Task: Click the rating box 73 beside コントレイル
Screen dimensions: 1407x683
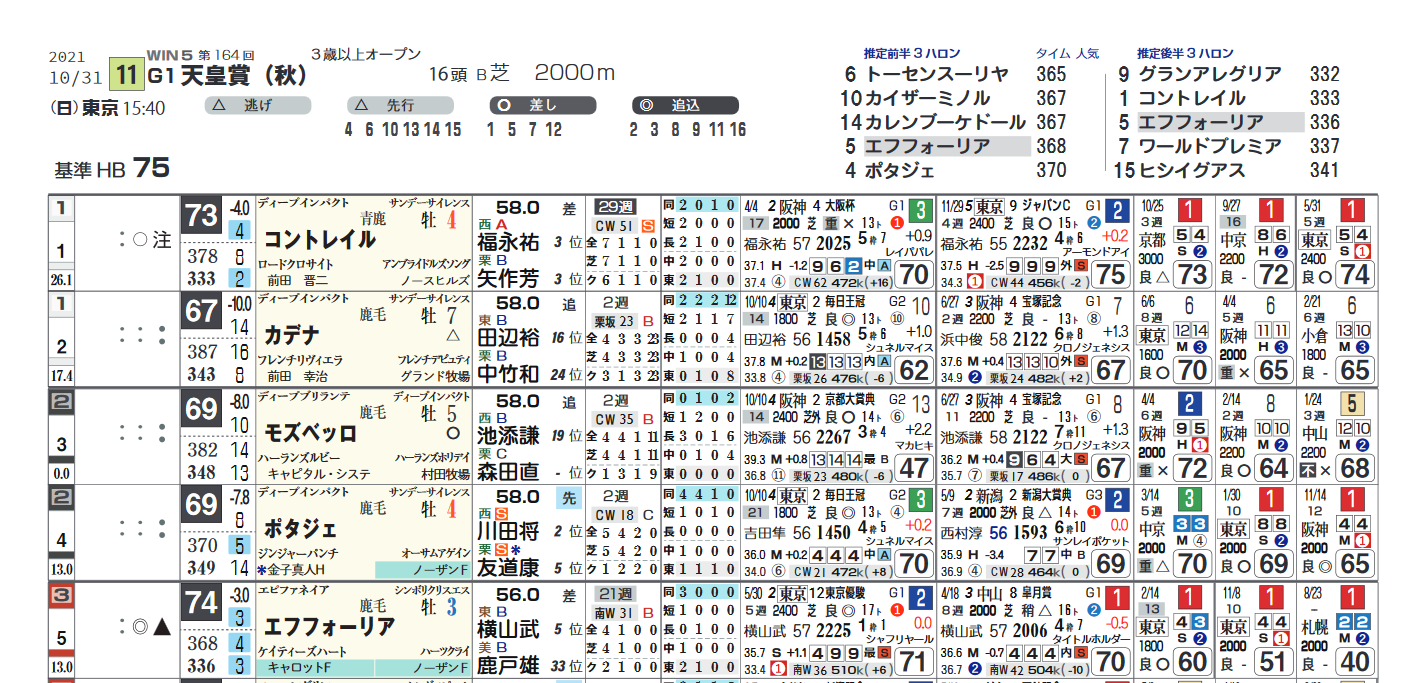Action: tap(201, 217)
